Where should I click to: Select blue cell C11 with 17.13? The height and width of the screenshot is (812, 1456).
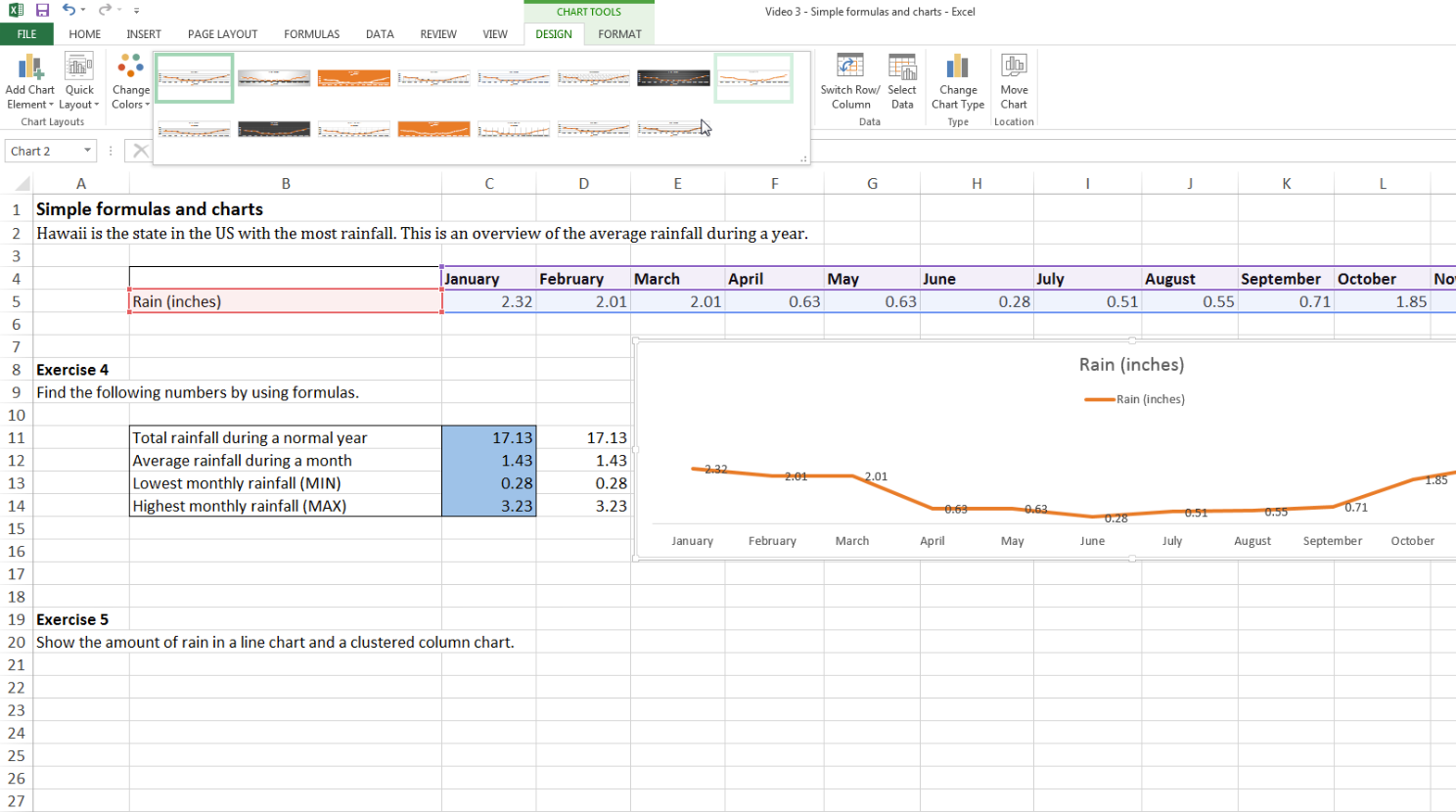489,437
